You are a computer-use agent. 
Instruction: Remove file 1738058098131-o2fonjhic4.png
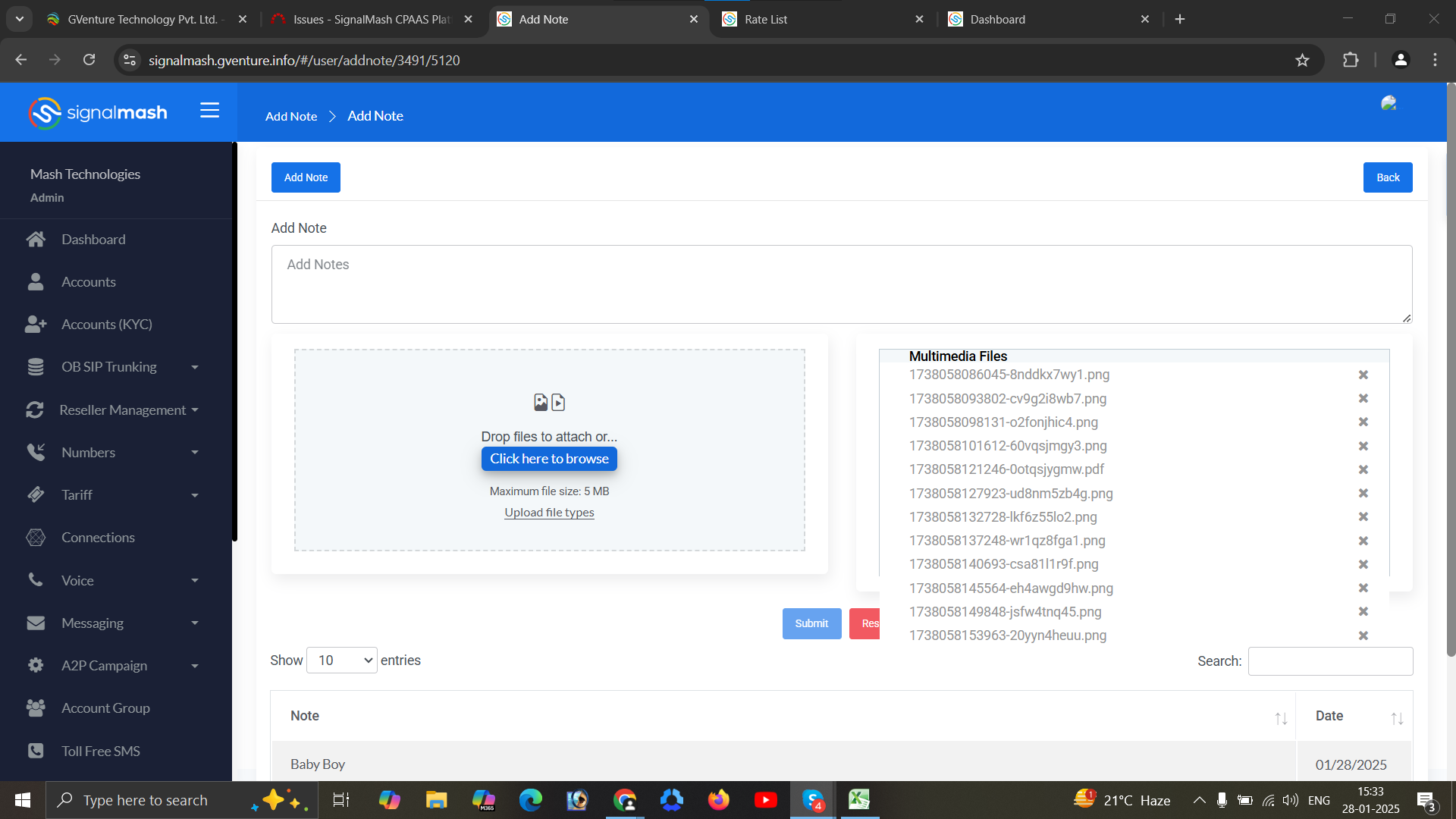pyautogui.click(x=1363, y=422)
